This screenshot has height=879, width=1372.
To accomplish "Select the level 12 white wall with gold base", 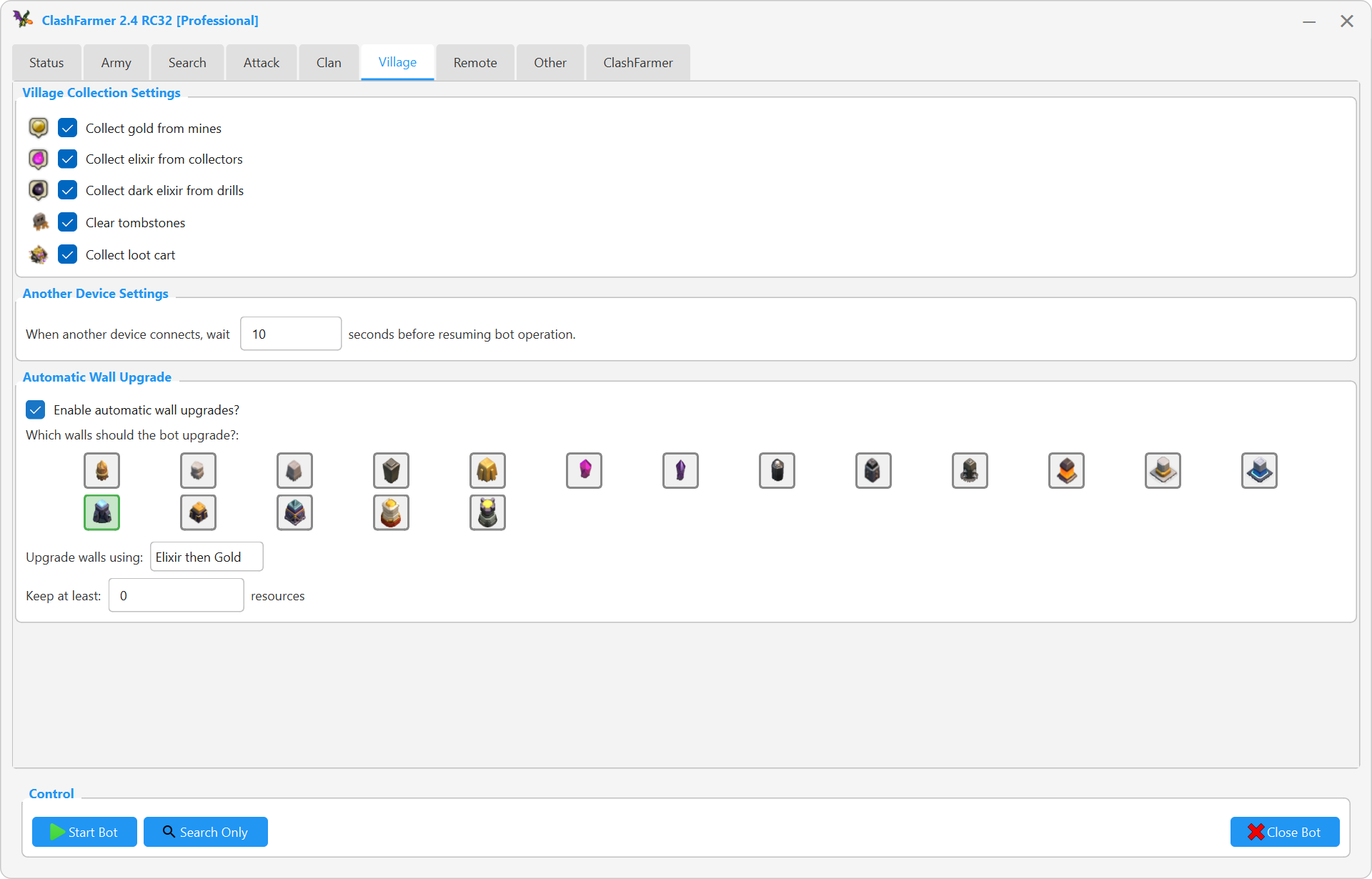I will tap(1163, 471).
